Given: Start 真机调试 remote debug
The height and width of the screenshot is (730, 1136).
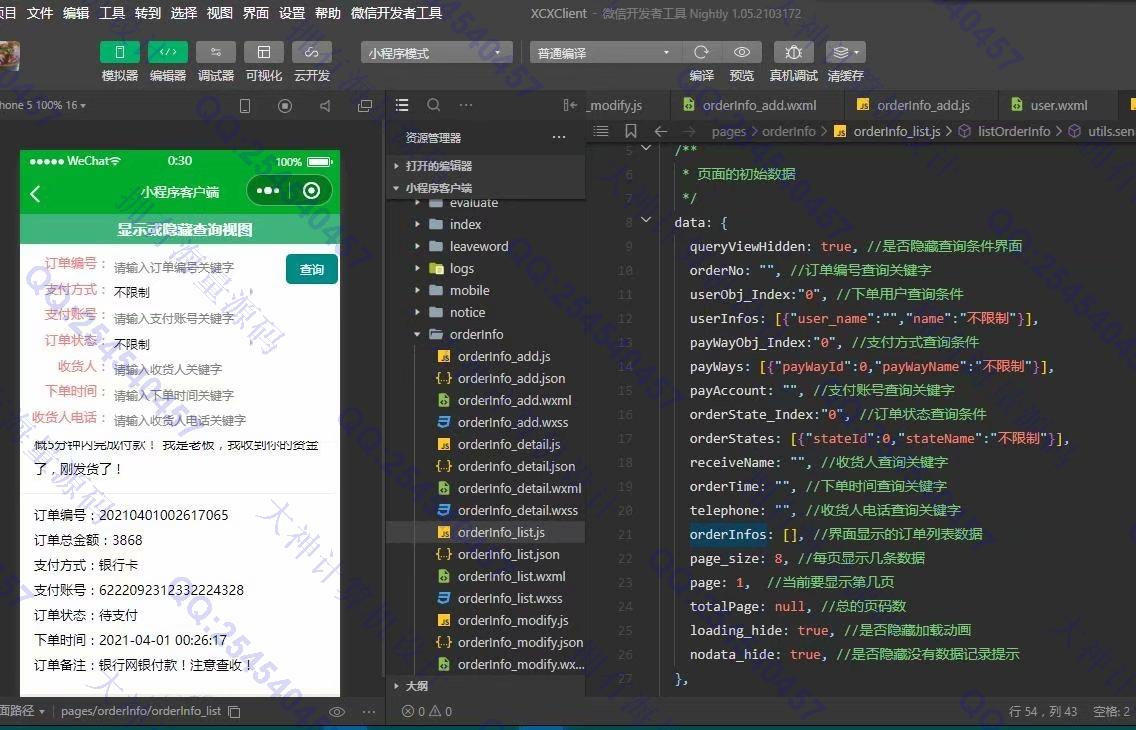Looking at the screenshot, I should tap(794, 52).
